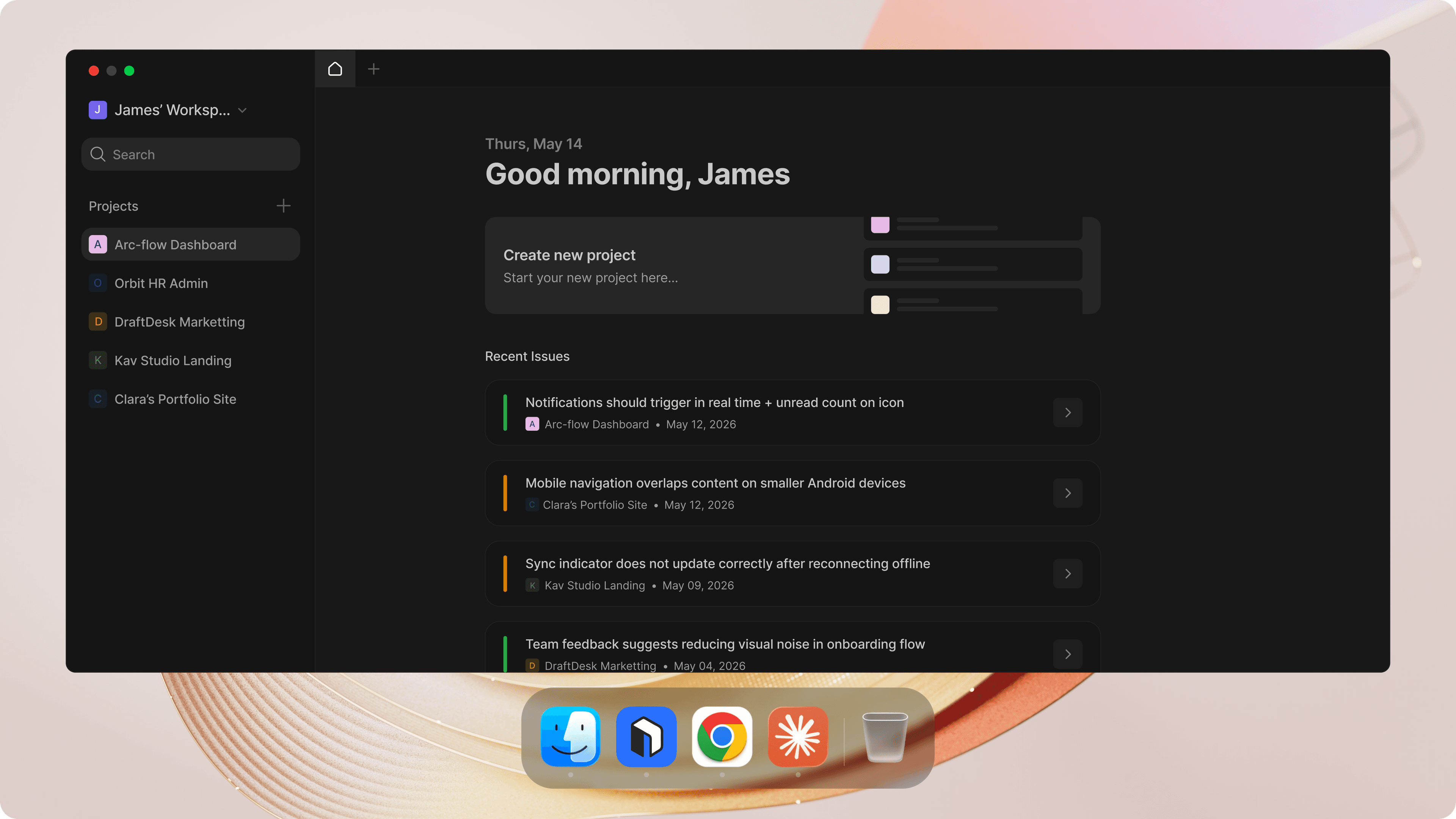This screenshot has height=819, width=1456.
Task: Click the green K icon for Kav Studio
Action: tap(97, 361)
